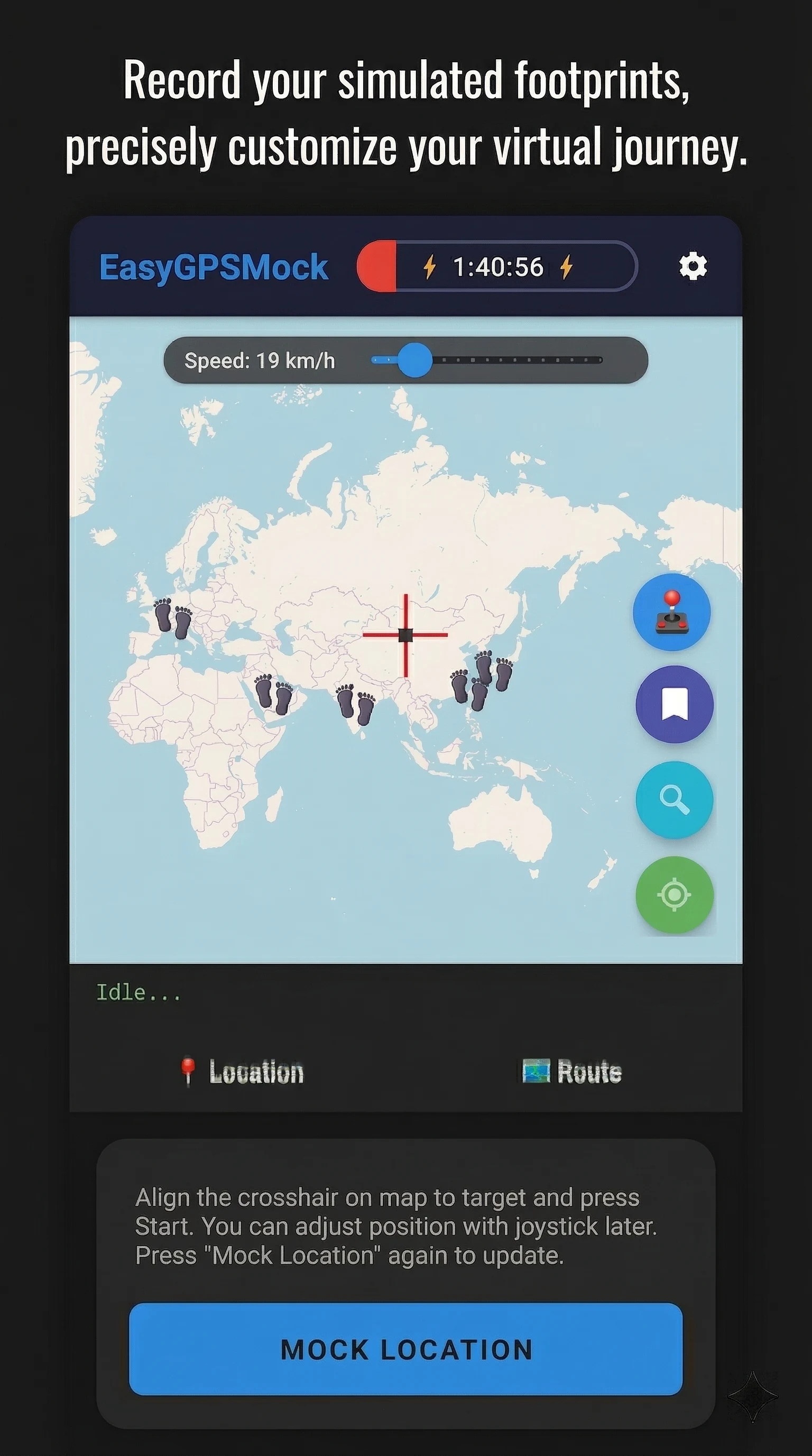Image resolution: width=812 pixels, height=1456 pixels.
Task: Open settings via the gear icon
Action: (693, 266)
